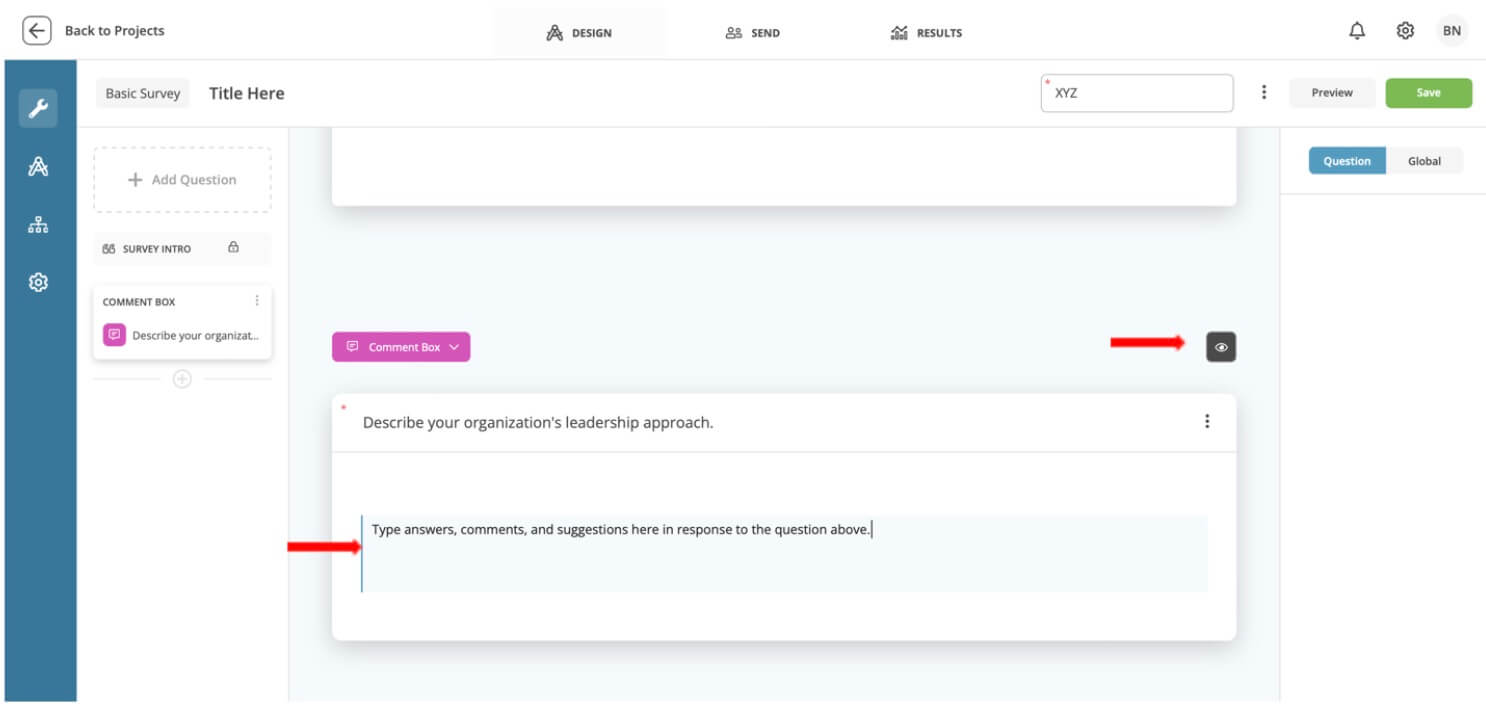Viewport: 1486px width, 710px height.
Task: Switch to the DESIGN tab
Action: point(579,33)
